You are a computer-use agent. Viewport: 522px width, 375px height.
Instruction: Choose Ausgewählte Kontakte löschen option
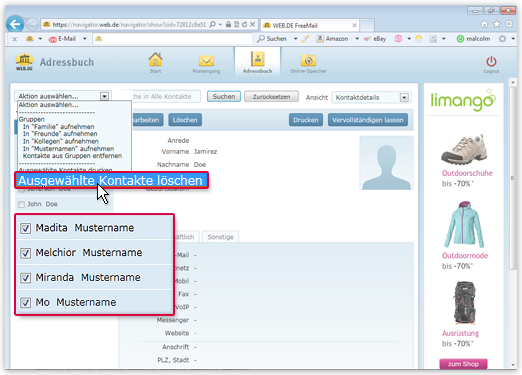[x=111, y=180]
